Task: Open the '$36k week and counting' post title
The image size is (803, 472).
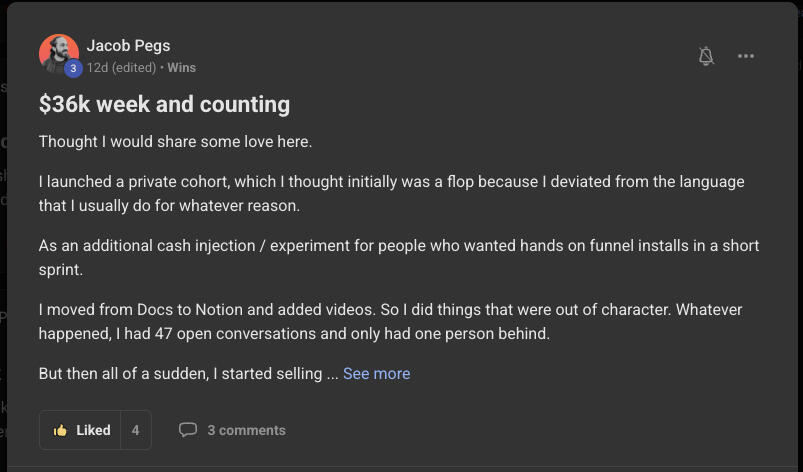Action: tap(164, 104)
